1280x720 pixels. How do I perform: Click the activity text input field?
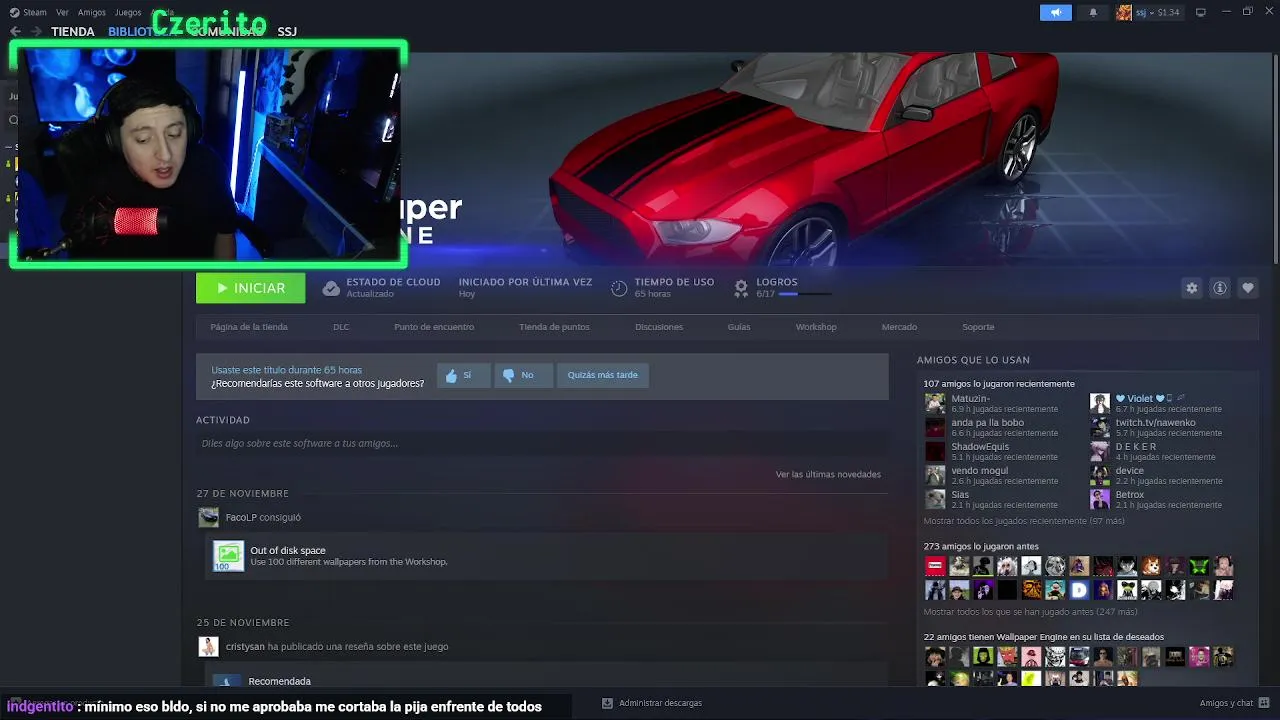click(542, 443)
